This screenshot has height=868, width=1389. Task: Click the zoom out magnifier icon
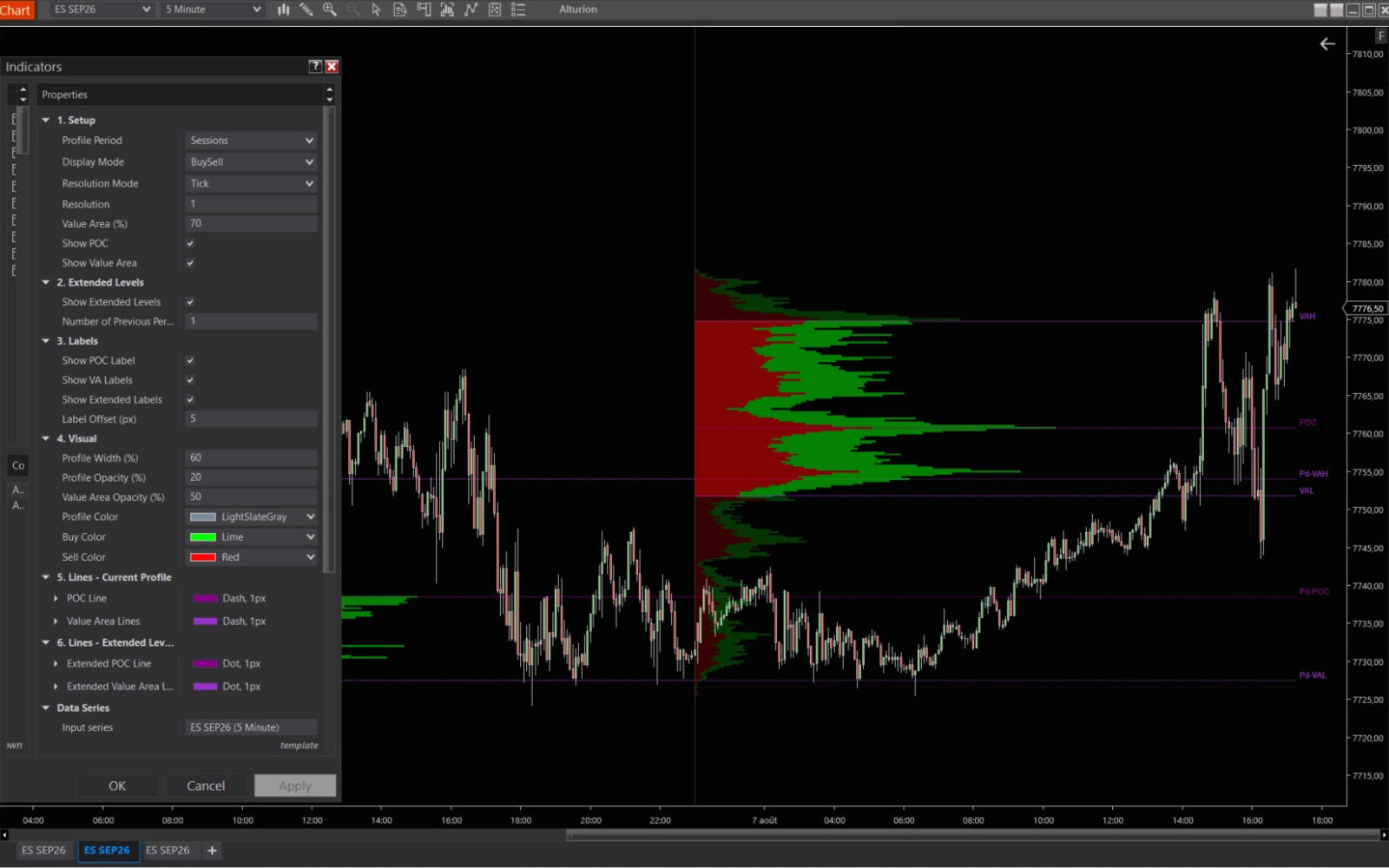pyautogui.click(x=353, y=10)
